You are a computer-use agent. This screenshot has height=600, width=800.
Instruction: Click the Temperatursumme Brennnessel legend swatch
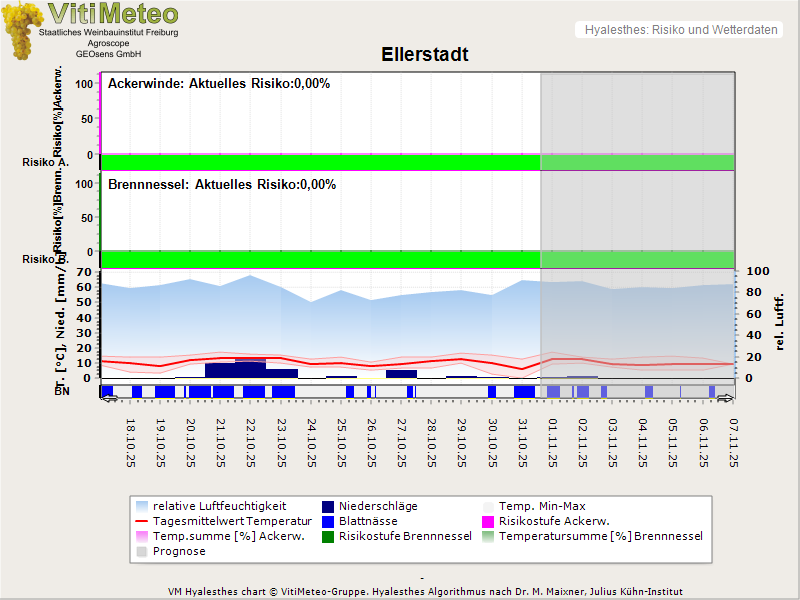[488, 536]
